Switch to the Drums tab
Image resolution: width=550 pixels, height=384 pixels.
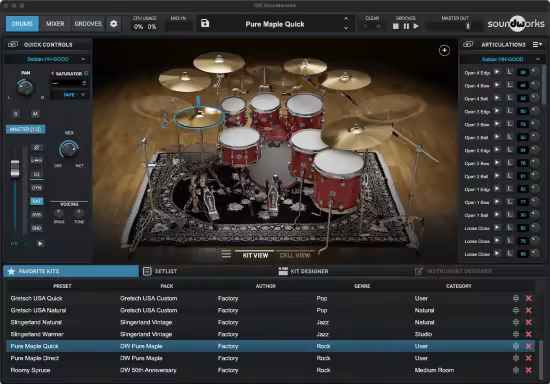click(x=22, y=24)
